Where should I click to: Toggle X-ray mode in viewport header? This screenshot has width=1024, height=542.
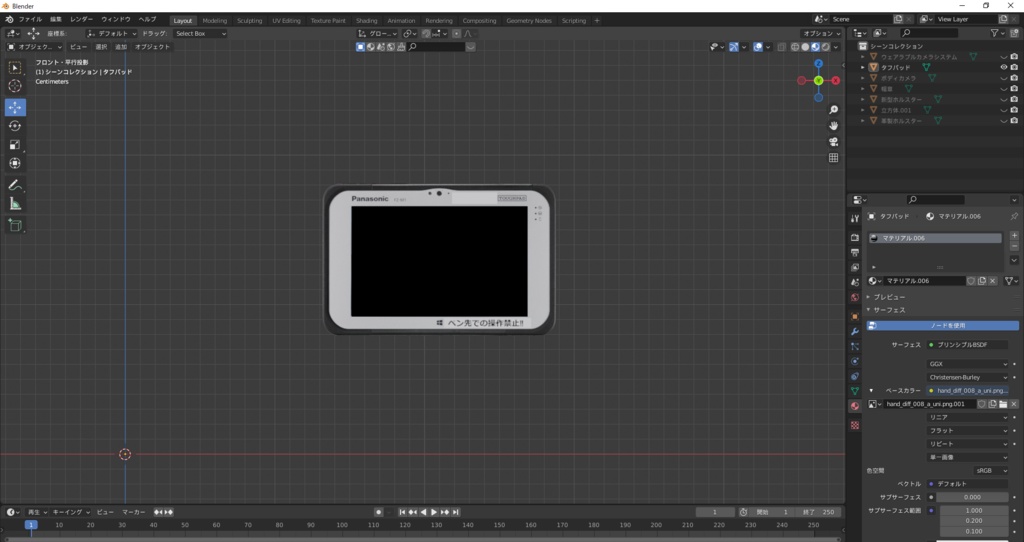[782, 47]
